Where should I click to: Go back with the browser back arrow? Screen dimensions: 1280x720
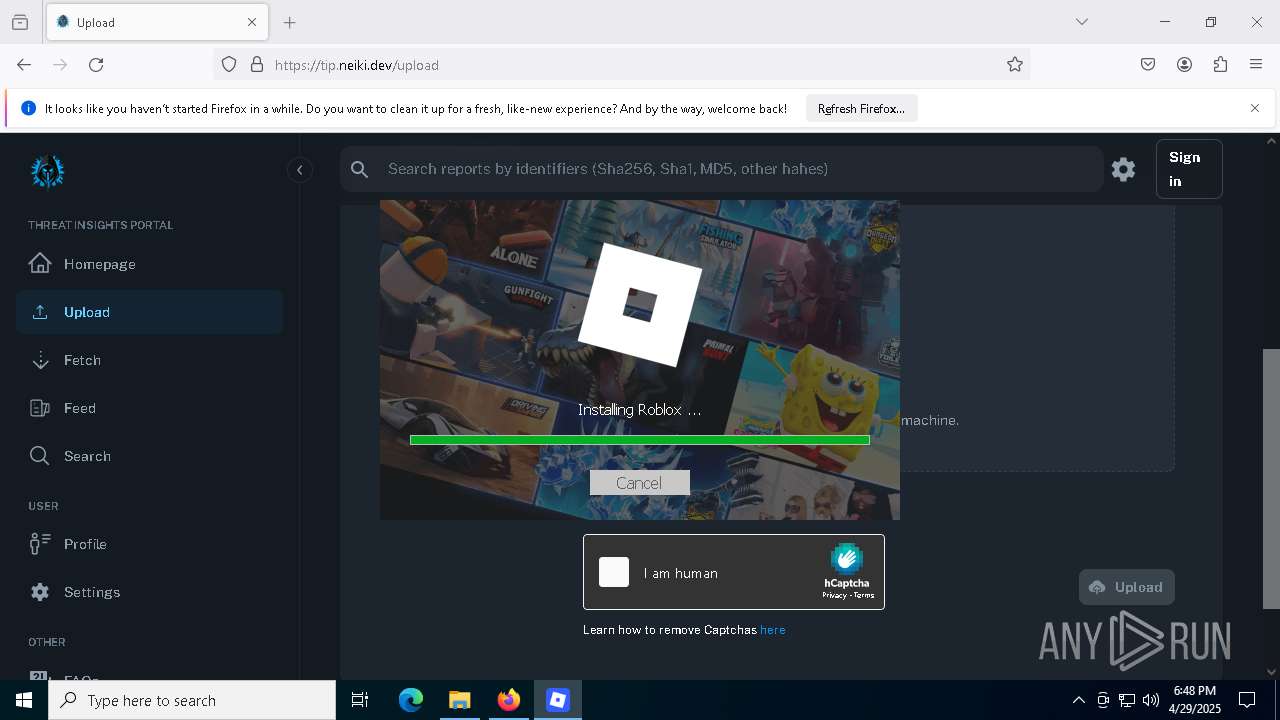(x=24, y=65)
